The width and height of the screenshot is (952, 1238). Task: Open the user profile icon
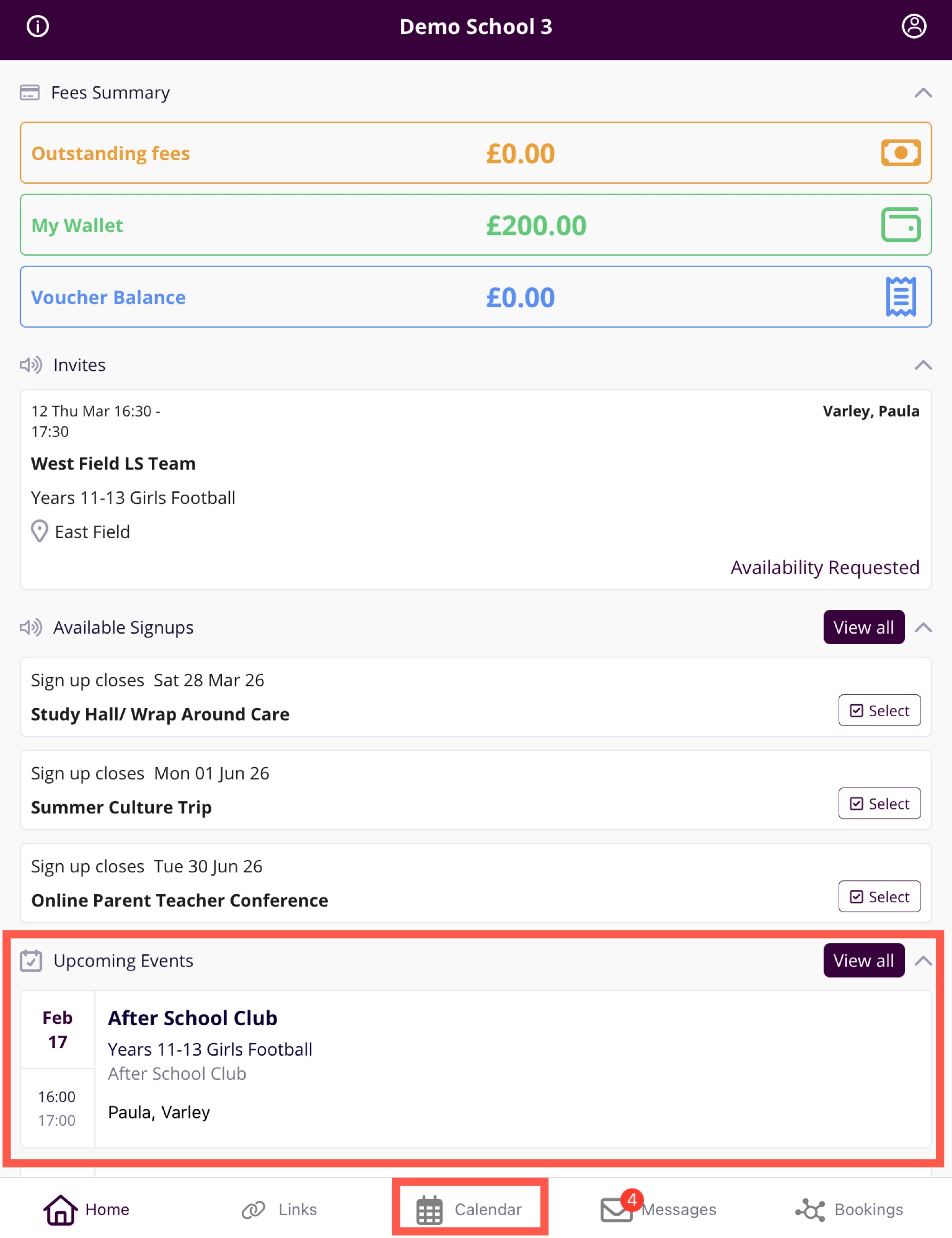pos(913,26)
